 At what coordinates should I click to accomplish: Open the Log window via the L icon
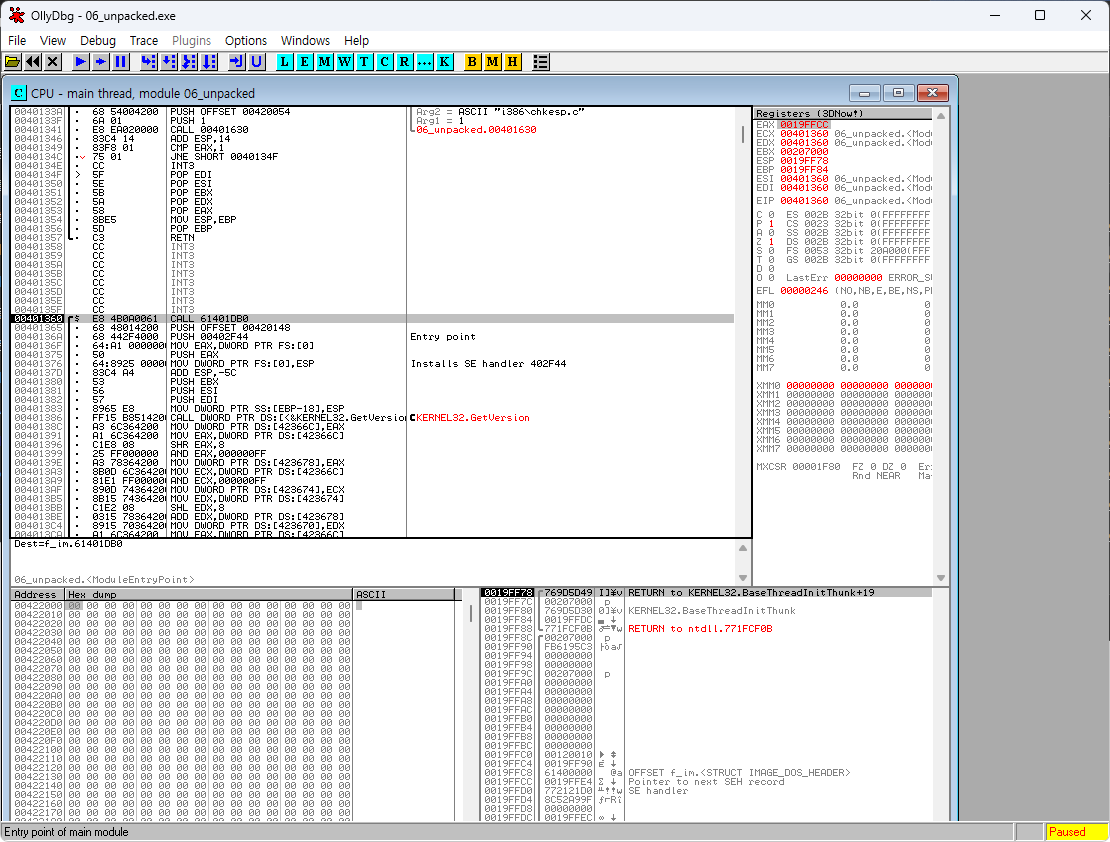(x=284, y=62)
